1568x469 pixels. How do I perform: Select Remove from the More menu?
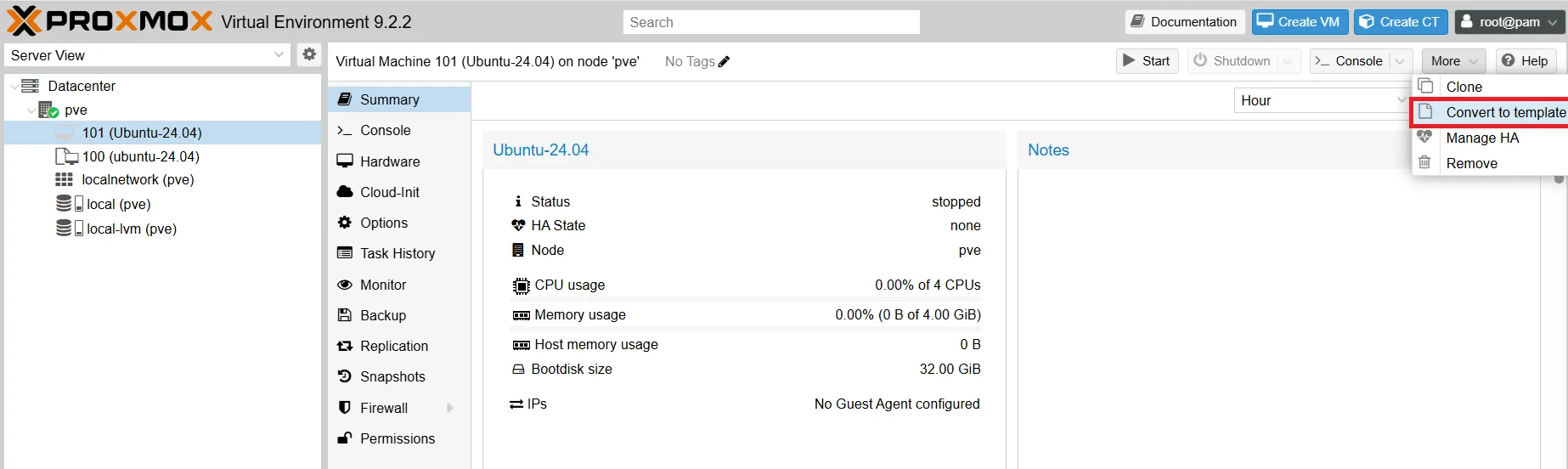(1490, 163)
